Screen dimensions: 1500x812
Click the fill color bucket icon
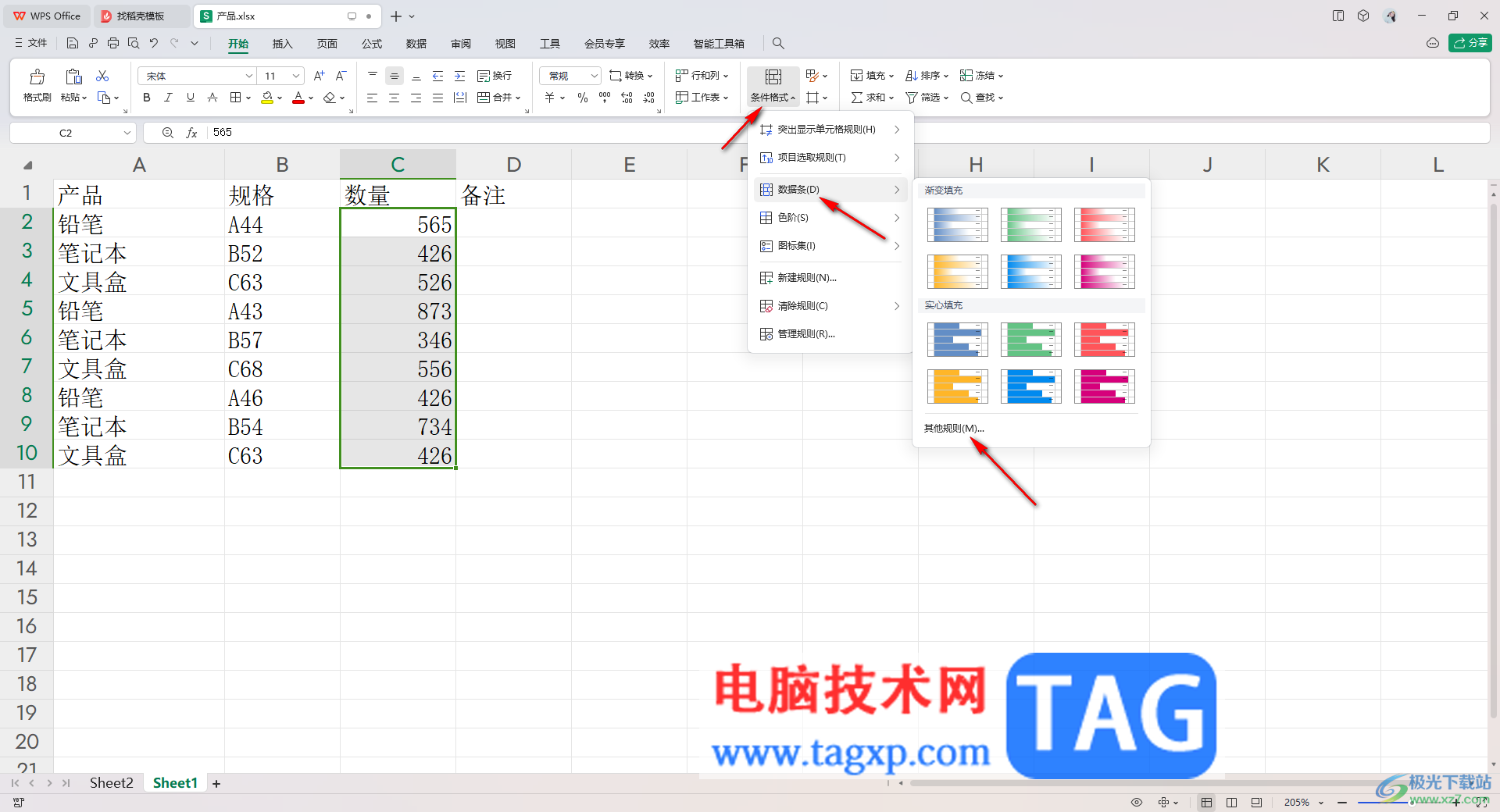(x=267, y=98)
